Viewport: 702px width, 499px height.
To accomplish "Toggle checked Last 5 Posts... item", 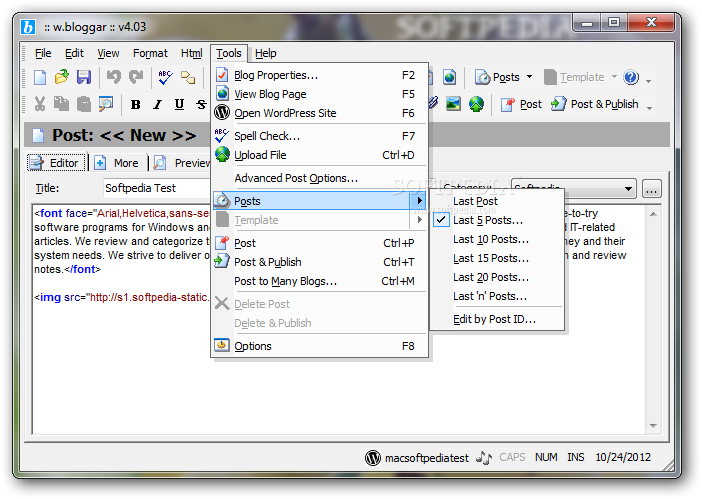I will [497, 220].
